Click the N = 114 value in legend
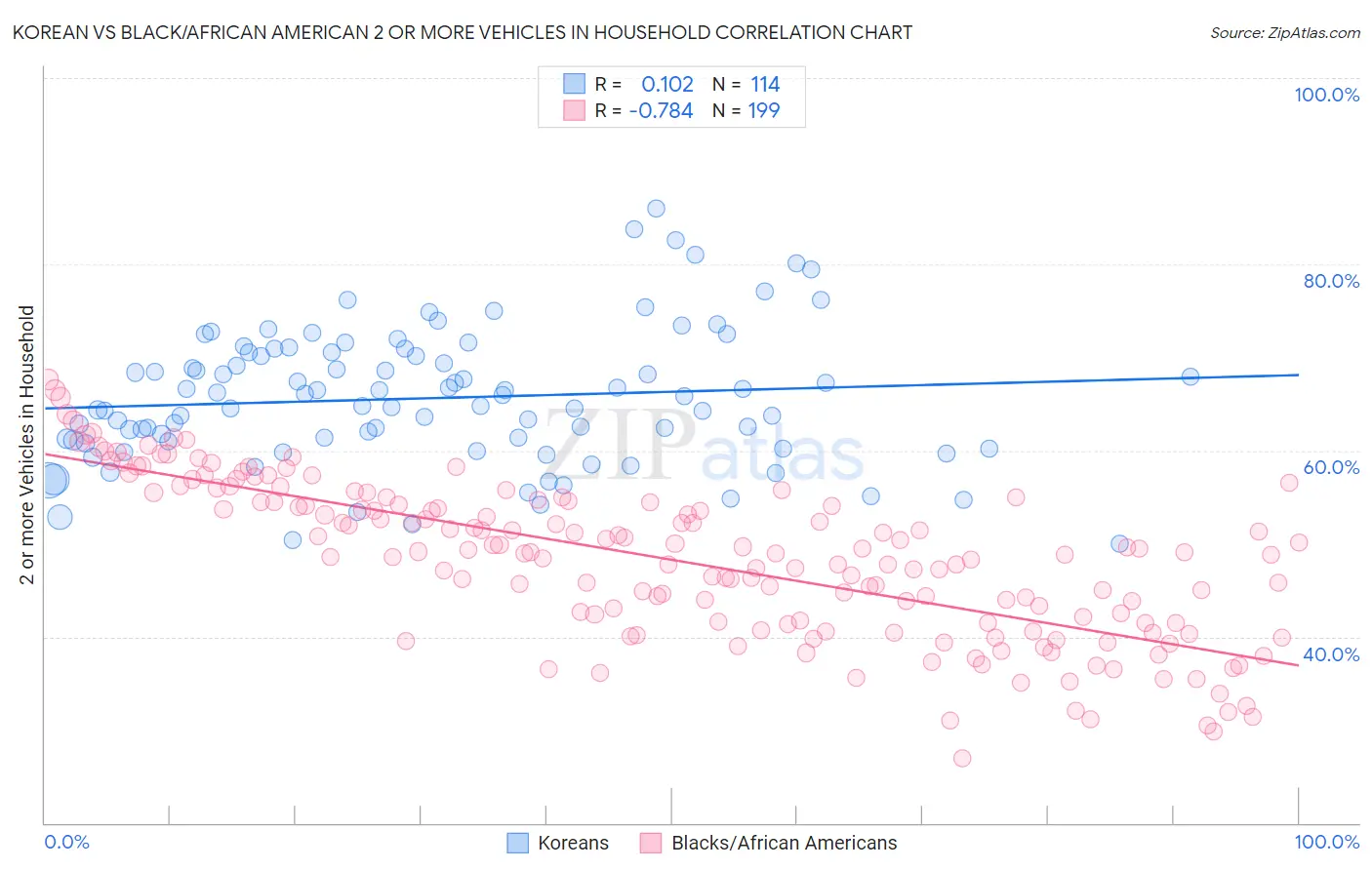 tap(746, 84)
